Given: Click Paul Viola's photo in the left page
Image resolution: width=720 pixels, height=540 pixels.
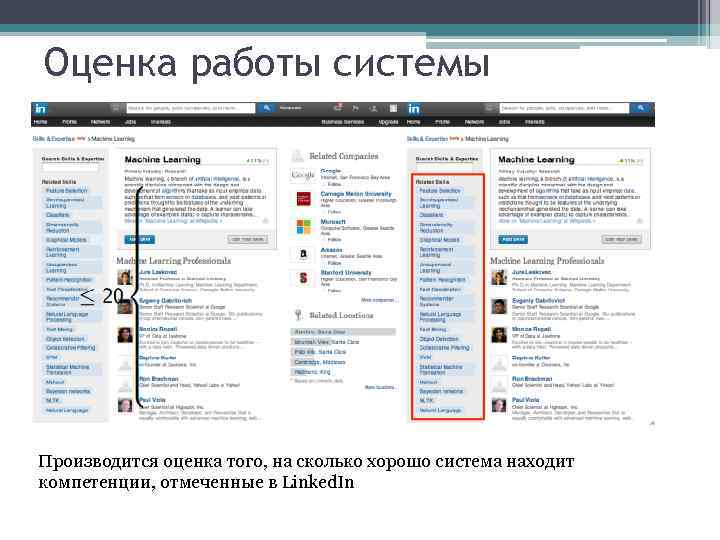Looking at the screenshot, I should (x=124, y=405).
